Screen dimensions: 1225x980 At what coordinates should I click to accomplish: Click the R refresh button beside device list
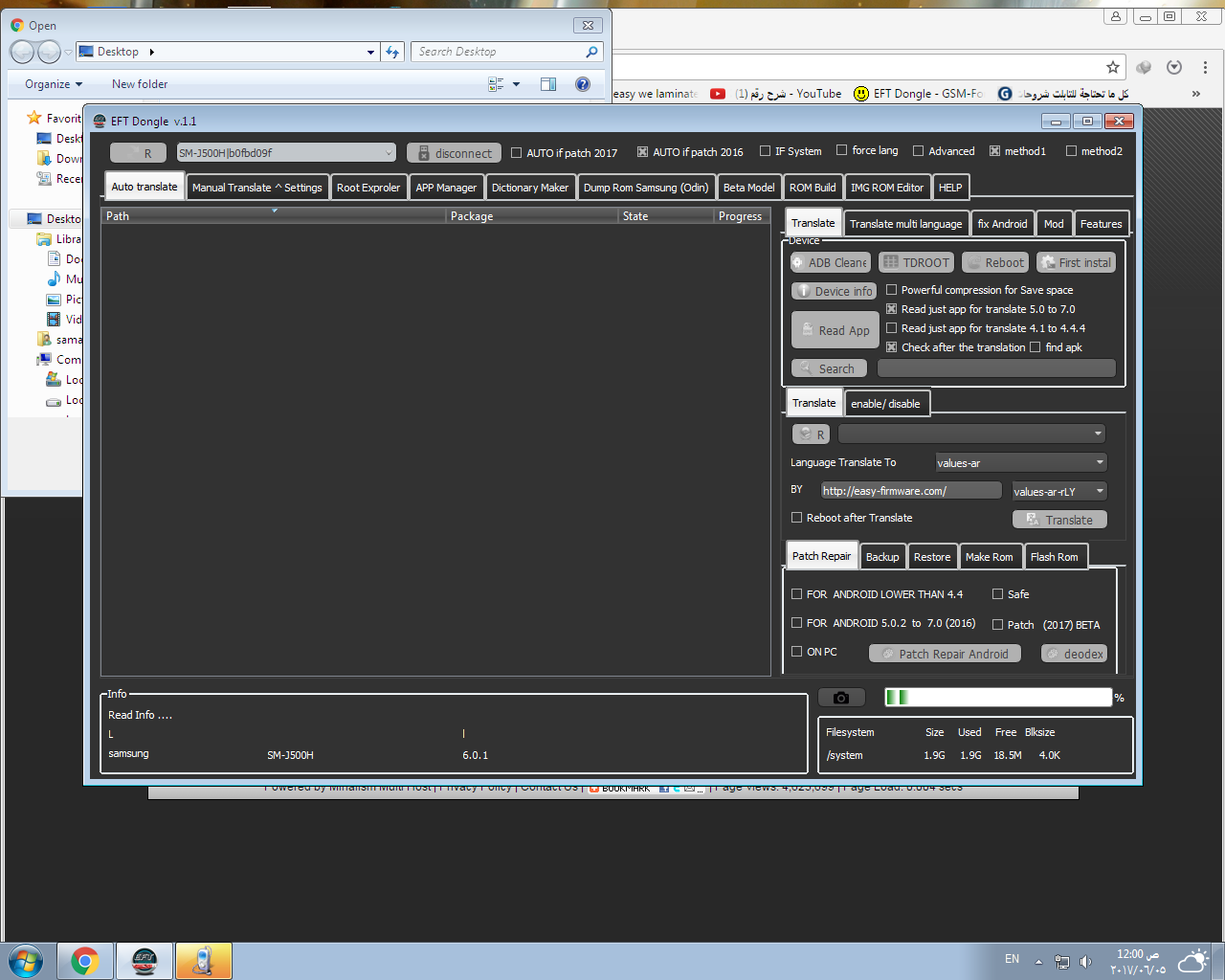click(137, 153)
